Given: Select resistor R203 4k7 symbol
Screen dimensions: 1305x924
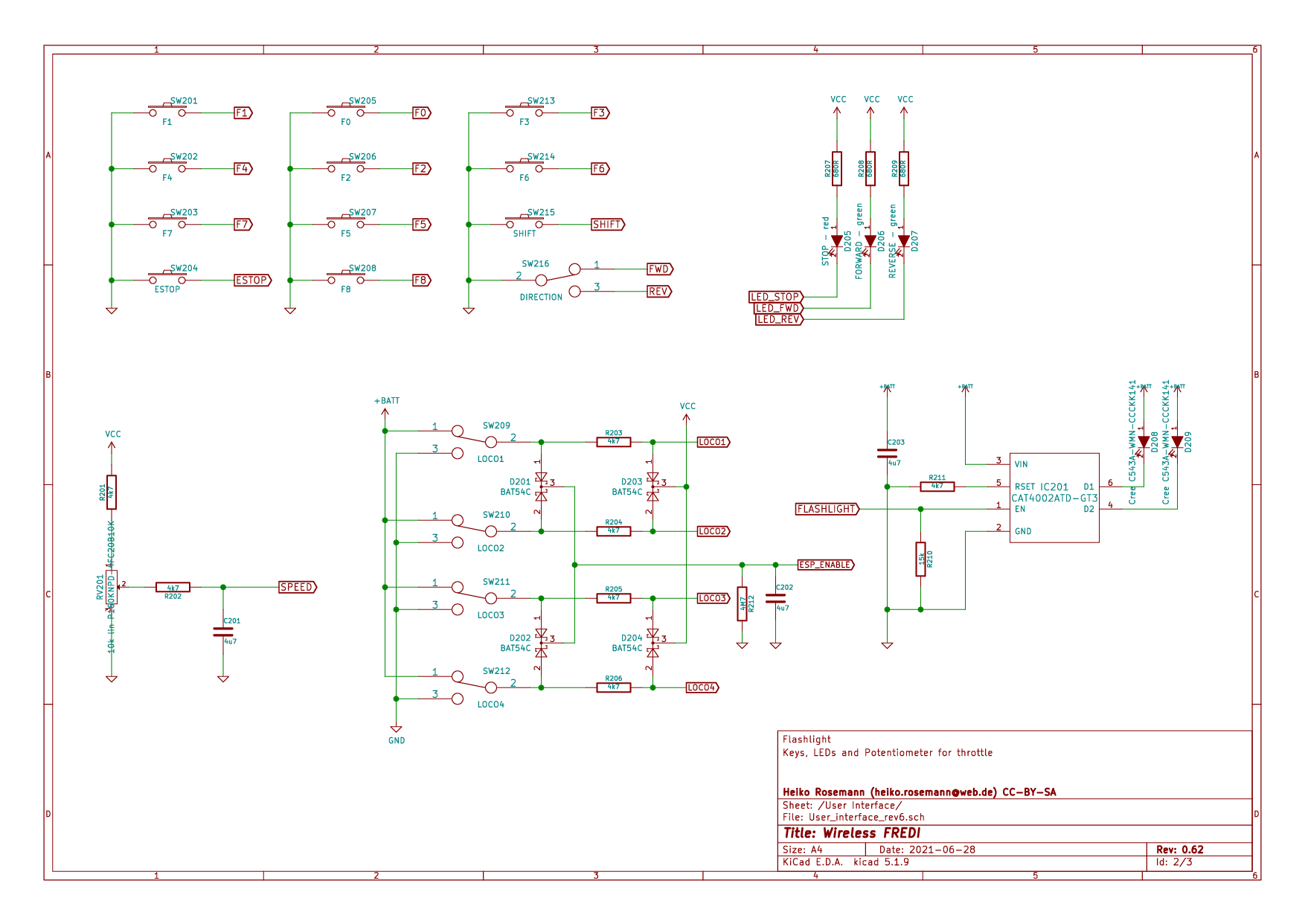Looking at the screenshot, I should click(614, 442).
